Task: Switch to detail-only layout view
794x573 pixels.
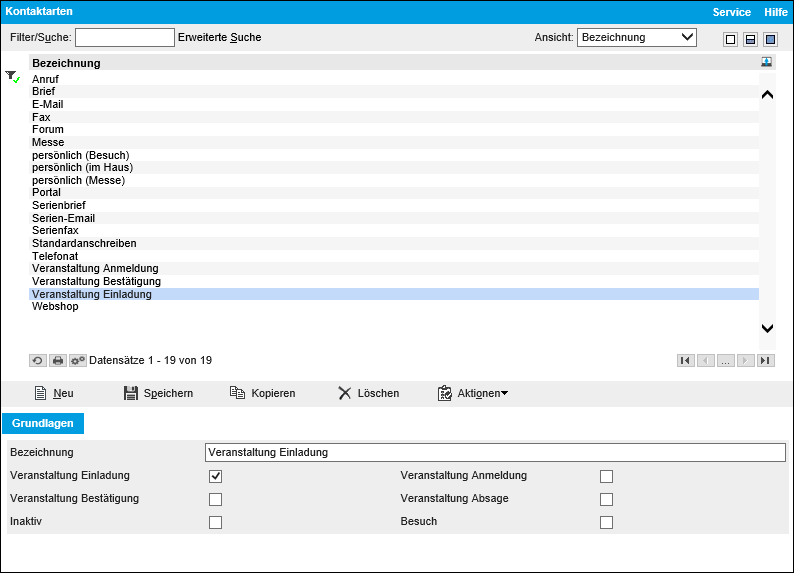Action: coord(770,39)
